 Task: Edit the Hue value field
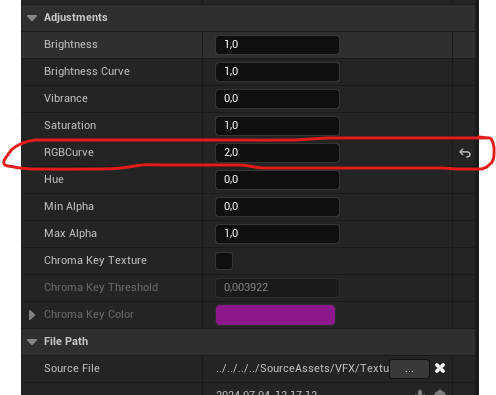click(x=277, y=180)
